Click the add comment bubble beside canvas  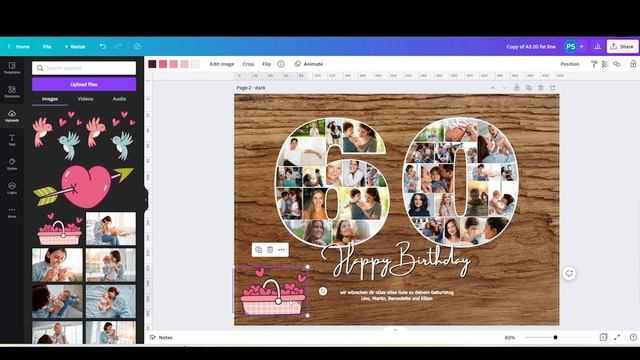(x=569, y=273)
